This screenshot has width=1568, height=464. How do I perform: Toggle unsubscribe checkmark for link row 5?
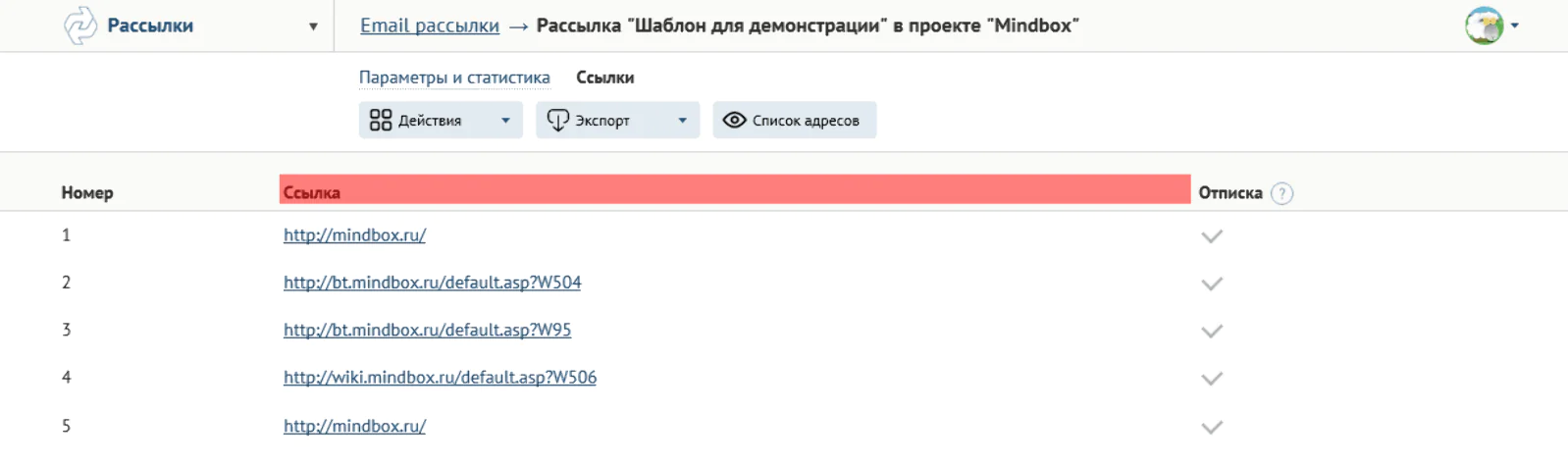pyautogui.click(x=1212, y=427)
